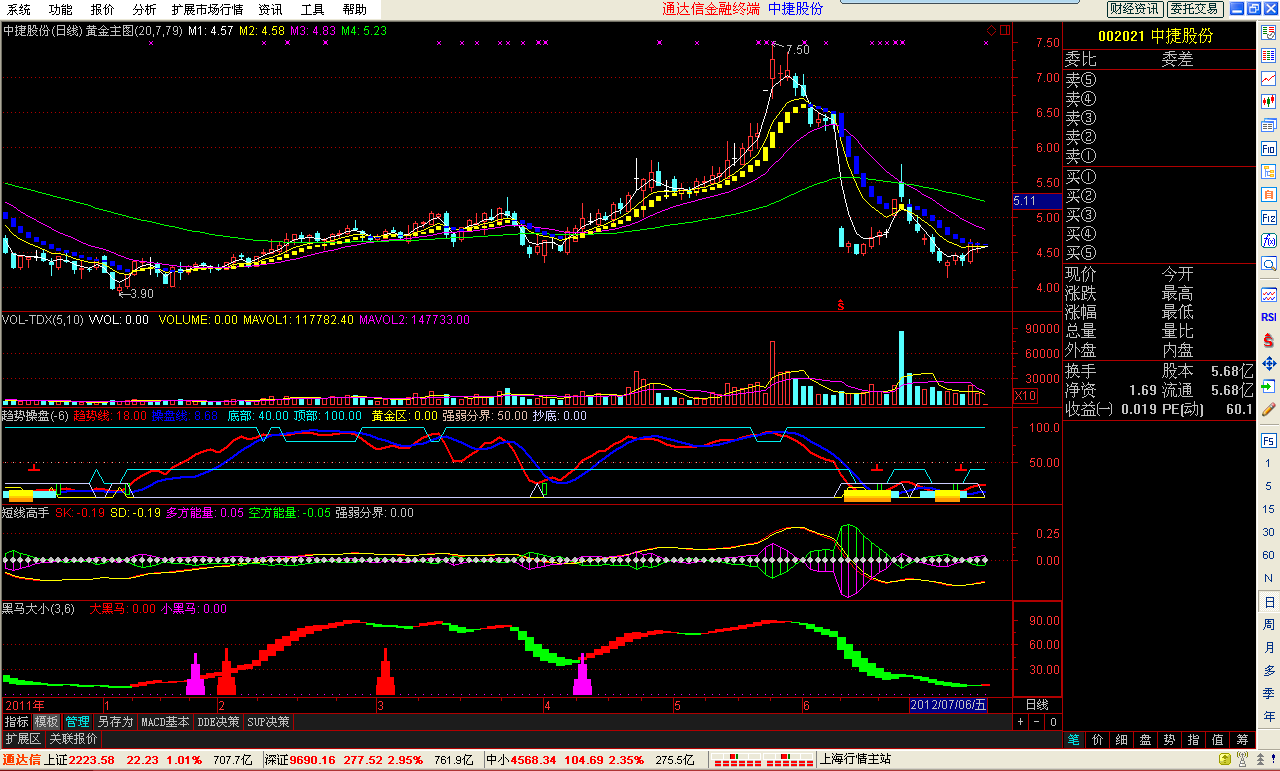Switch to weekly period 周
The width and height of the screenshot is (1280, 771).
1269,625
